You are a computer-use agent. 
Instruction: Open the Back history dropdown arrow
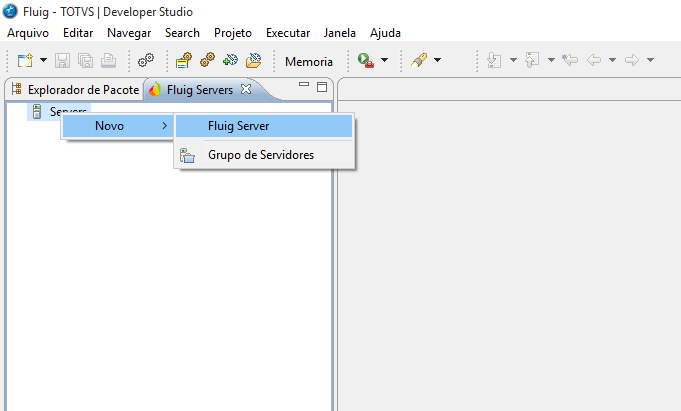612,60
